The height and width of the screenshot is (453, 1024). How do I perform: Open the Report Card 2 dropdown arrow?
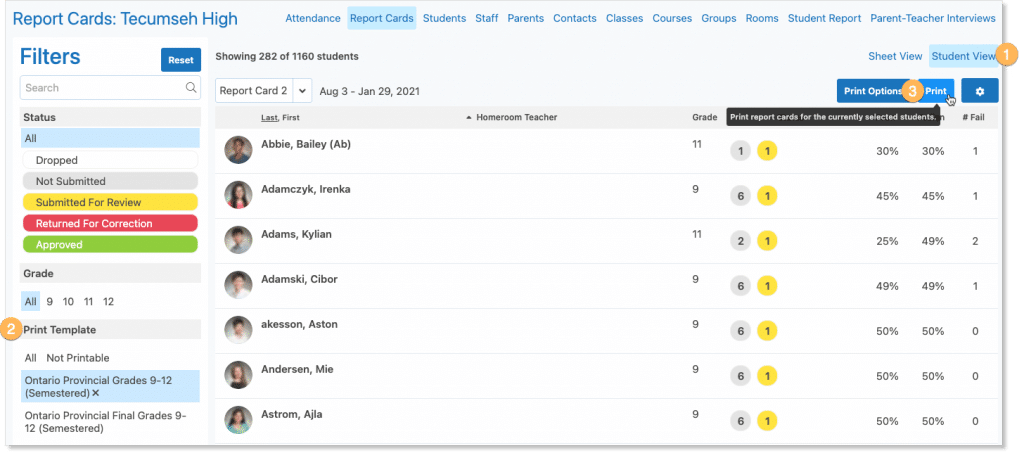(x=302, y=91)
